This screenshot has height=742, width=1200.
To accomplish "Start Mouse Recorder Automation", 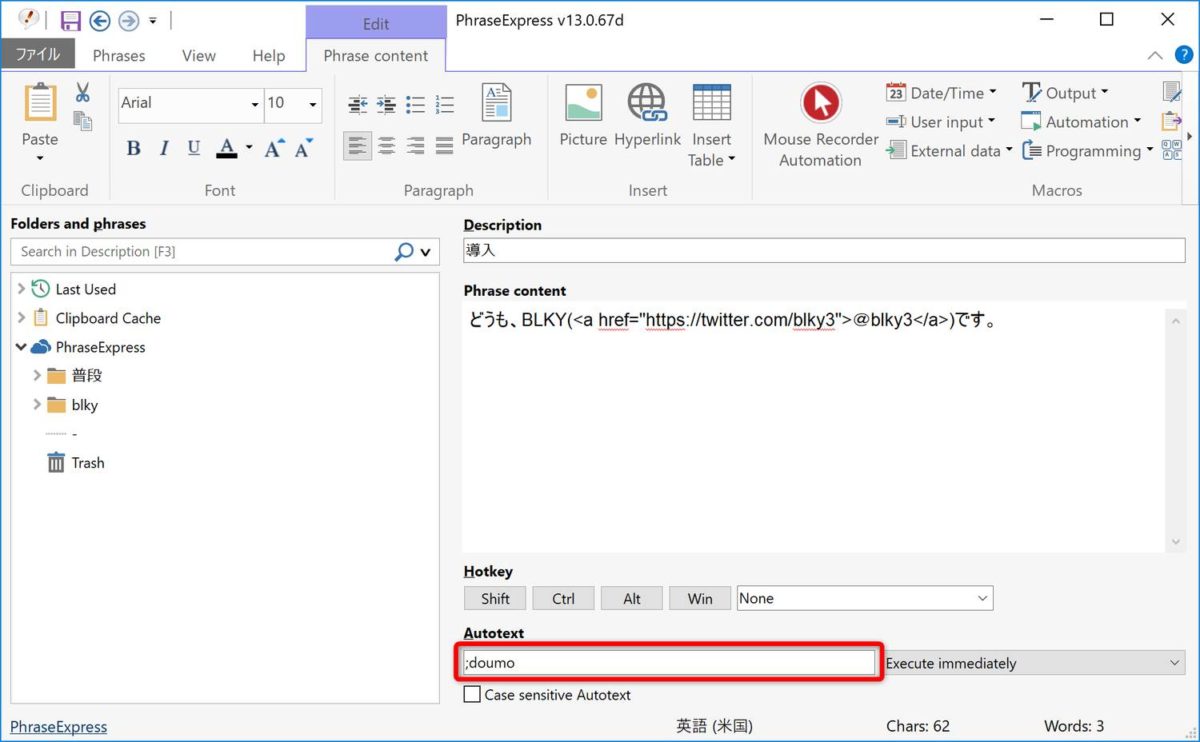I will pos(821,126).
